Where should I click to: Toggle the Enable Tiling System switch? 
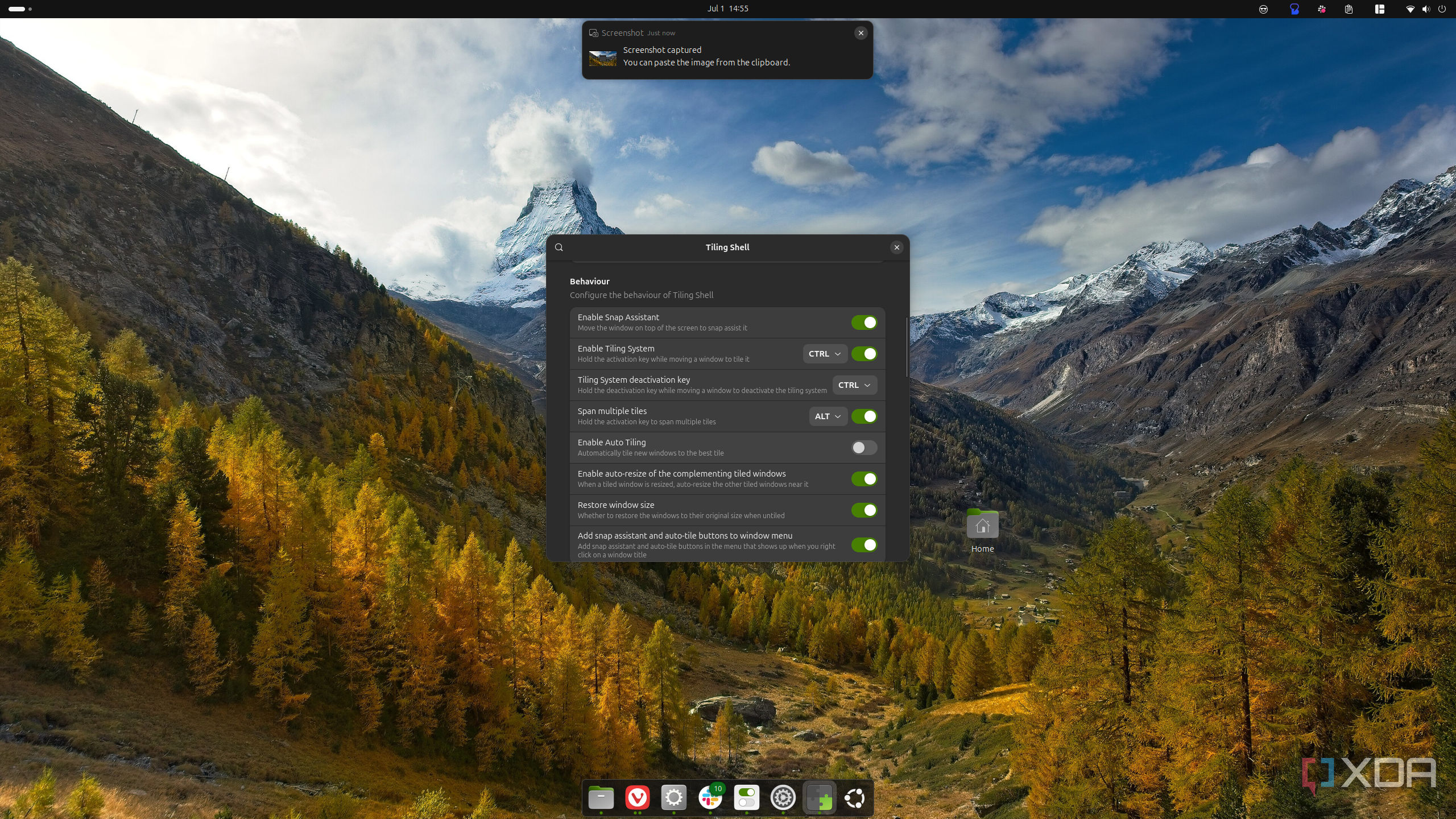pyautogui.click(x=864, y=354)
